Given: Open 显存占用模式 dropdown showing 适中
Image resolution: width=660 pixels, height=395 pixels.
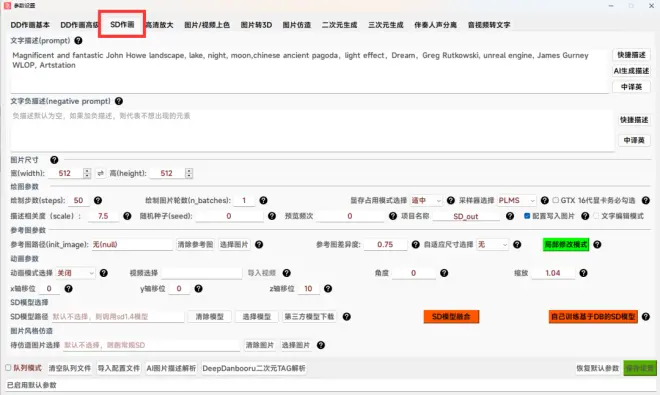Looking at the screenshot, I should click(426, 200).
